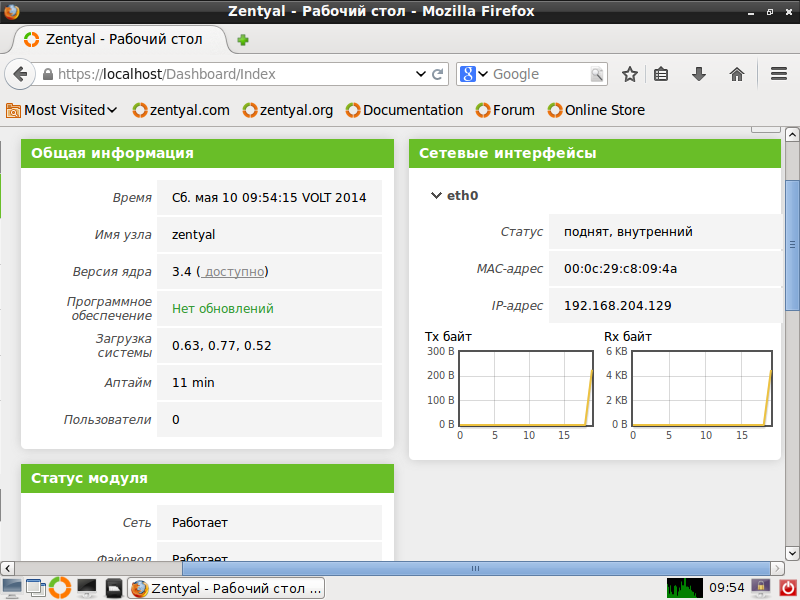The height and width of the screenshot is (600, 800).
Task: Click the Tx байт traffic graph
Action: tap(526, 388)
